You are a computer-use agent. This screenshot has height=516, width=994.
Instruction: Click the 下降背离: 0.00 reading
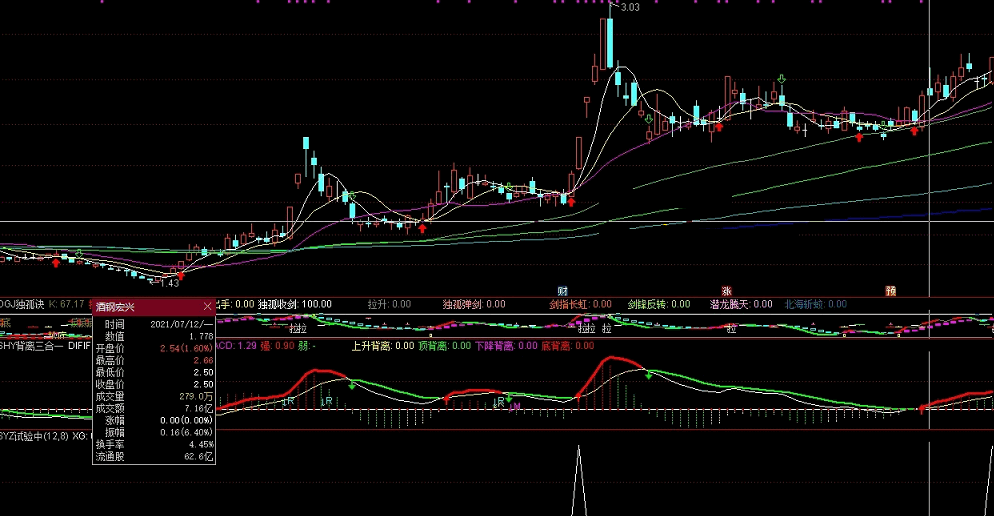click(506, 346)
